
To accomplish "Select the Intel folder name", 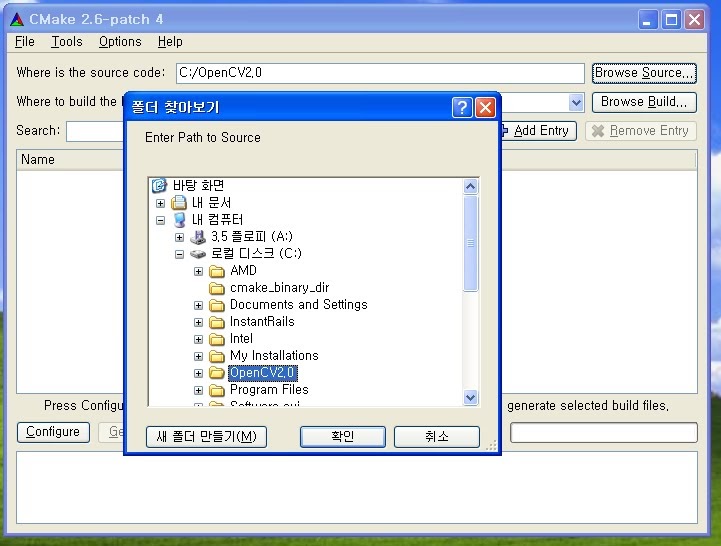I will point(241,339).
